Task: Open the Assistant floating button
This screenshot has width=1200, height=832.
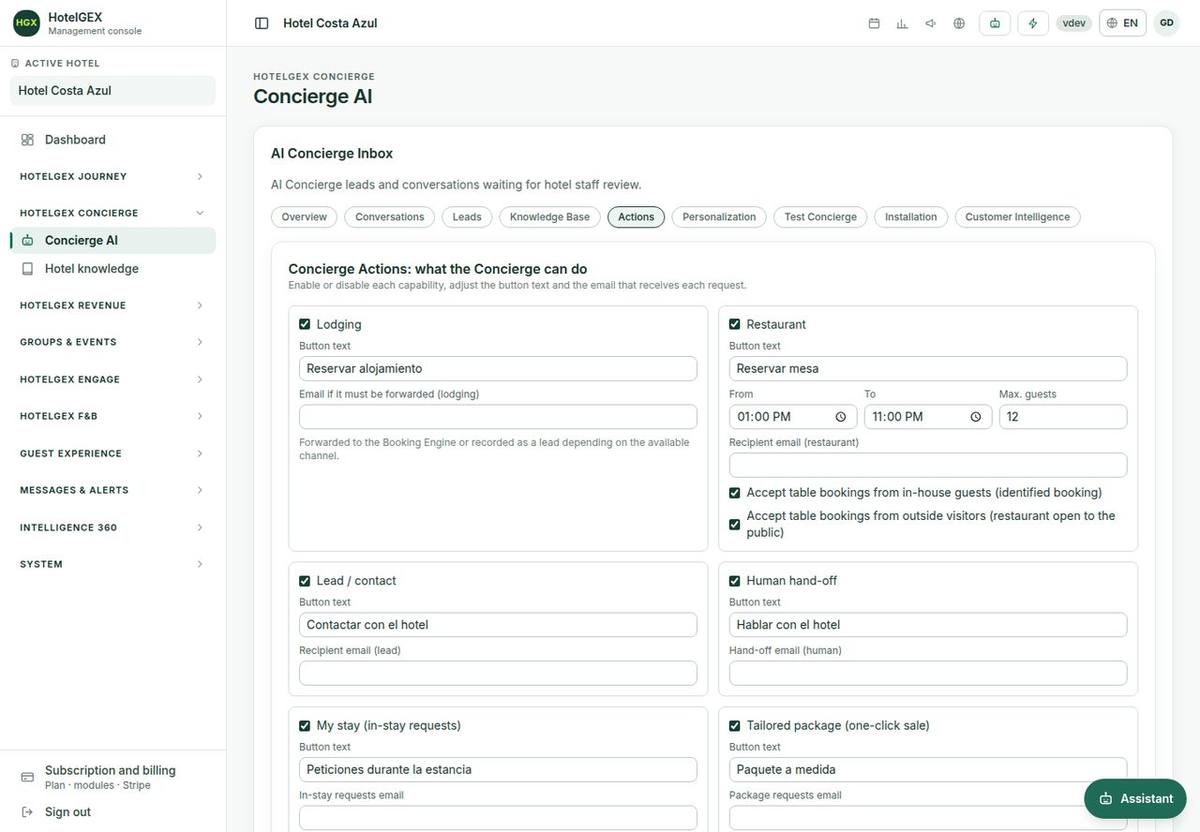Action: tap(1135, 799)
